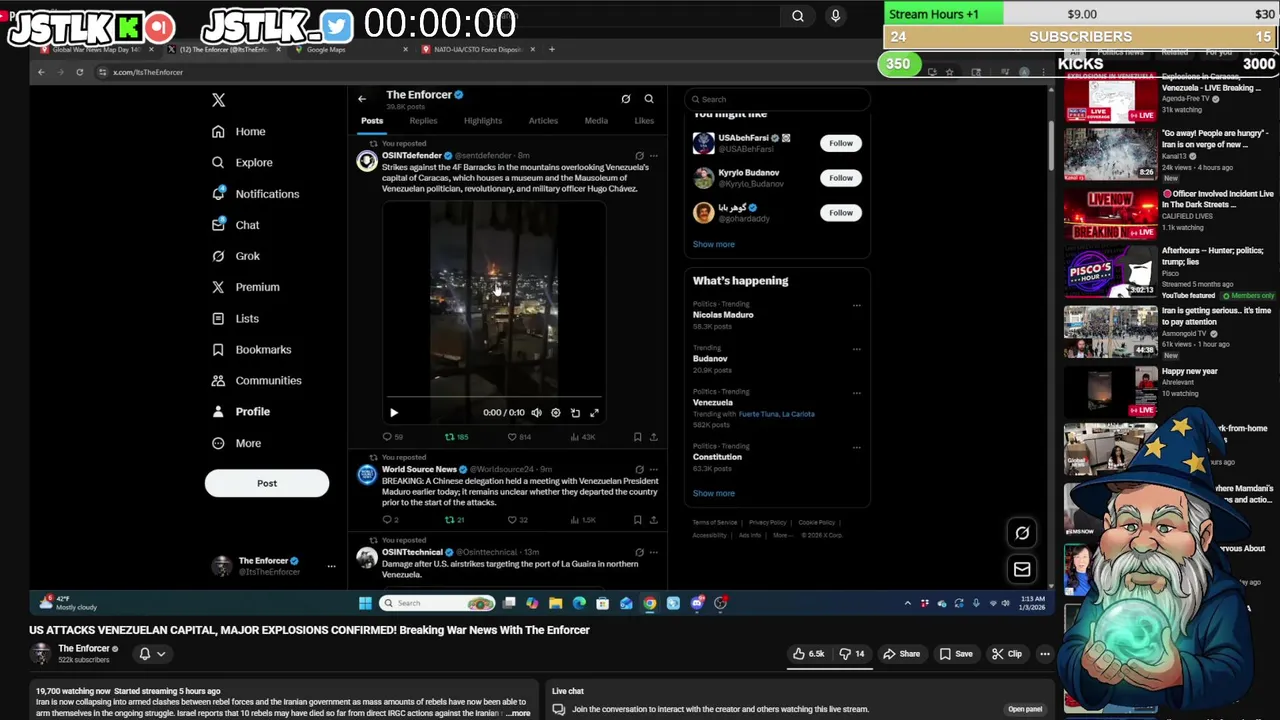Expand description with ...more link
1280x720 pixels.
518,713
